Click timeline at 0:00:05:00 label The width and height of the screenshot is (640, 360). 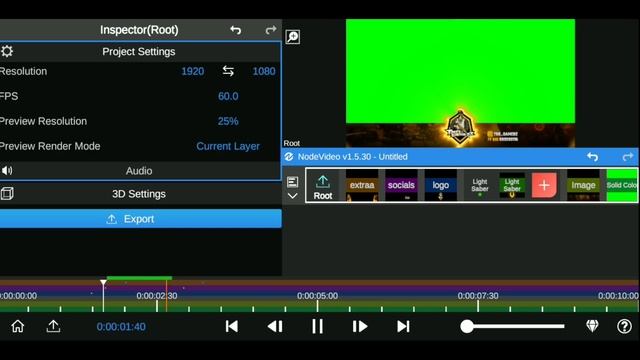coord(318,296)
